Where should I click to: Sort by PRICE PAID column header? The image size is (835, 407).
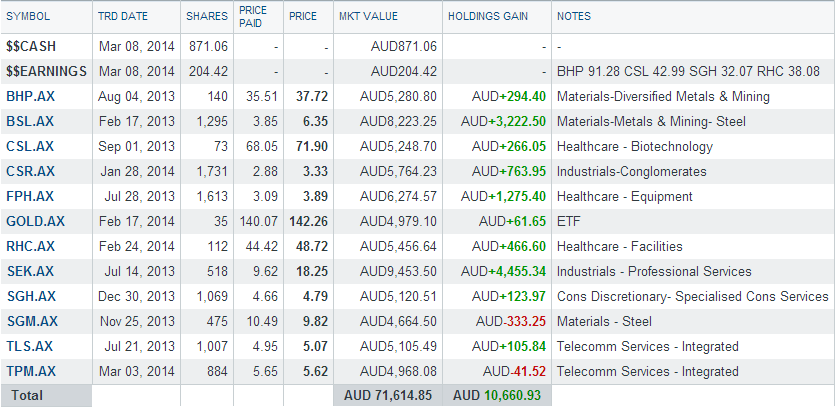click(x=253, y=16)
